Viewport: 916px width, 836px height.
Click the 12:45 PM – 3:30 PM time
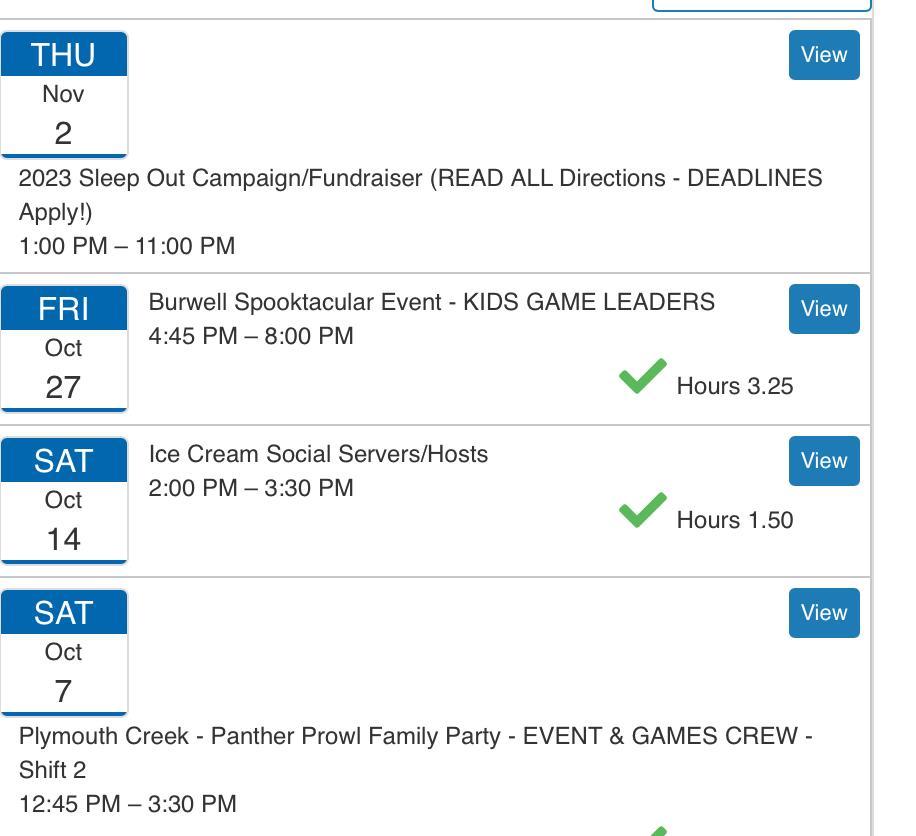[128, 804]
